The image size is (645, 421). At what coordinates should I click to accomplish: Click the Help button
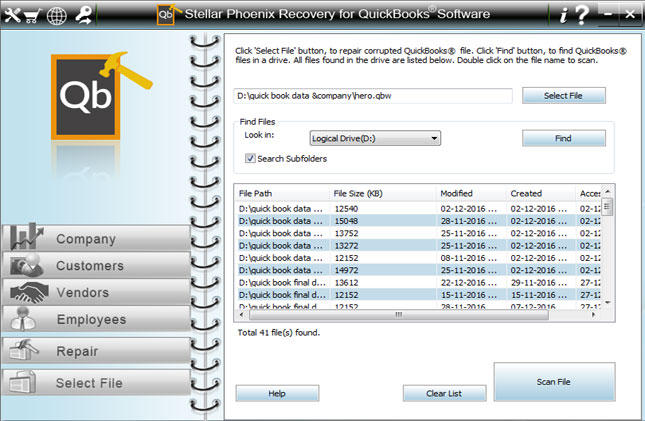click(277, 393)
